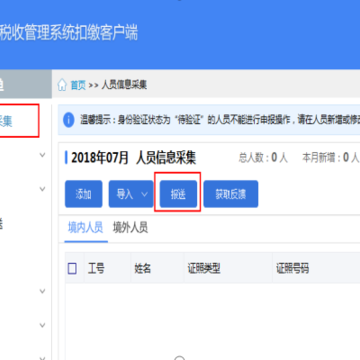The width and height of the screenshot is (360, 360).
Task: Click the 姓名 column header
Action: pyautogui.click(x=143, y=268)
